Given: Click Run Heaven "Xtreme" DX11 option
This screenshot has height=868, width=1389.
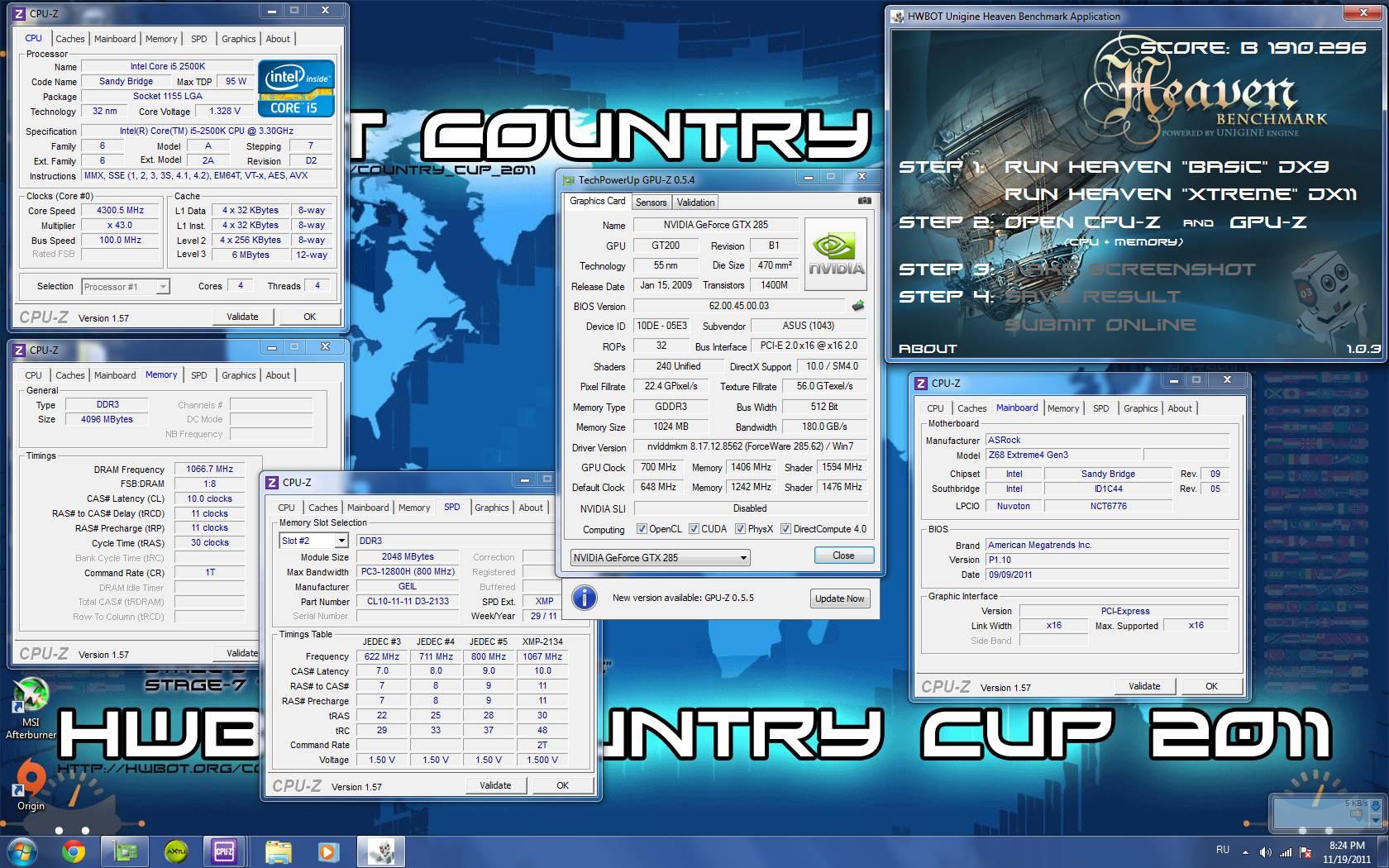Looking at the screenshot, I should (x=1180, y=194).
